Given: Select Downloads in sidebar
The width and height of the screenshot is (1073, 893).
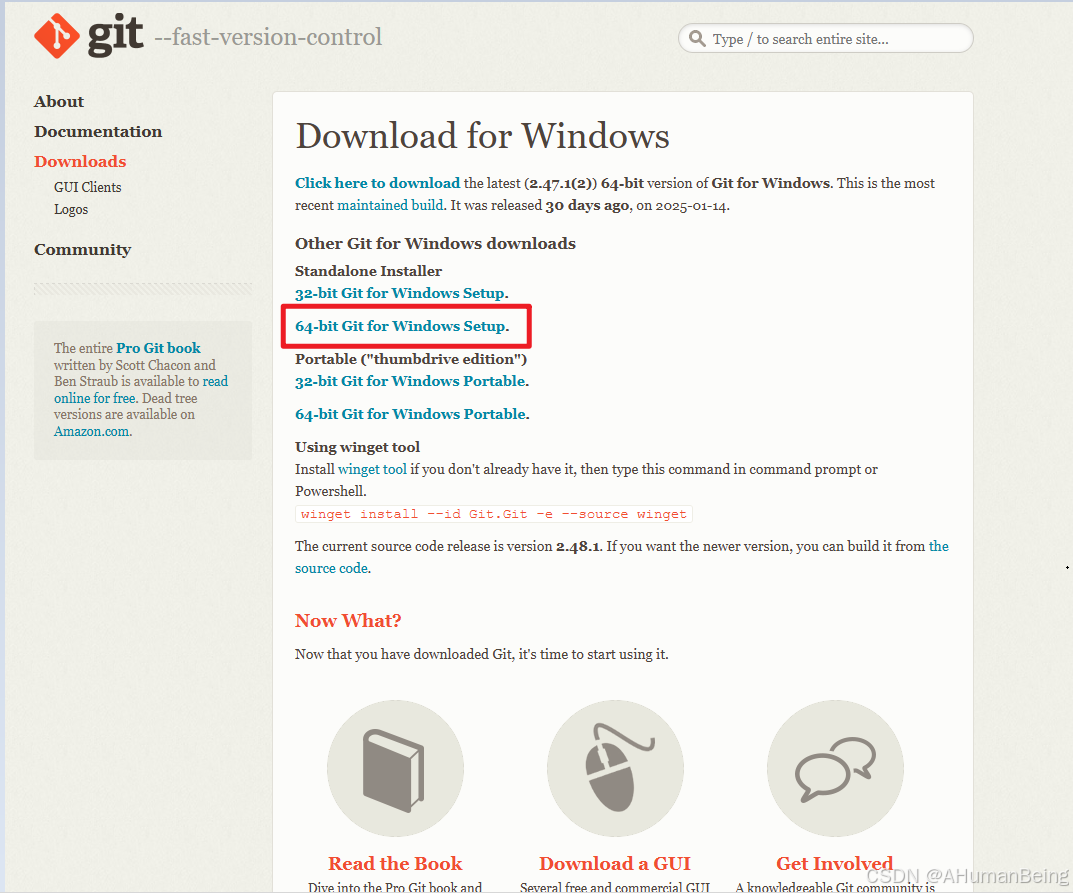Looking at the screenshot, I should pyautogui.click(x=80, y=161).
